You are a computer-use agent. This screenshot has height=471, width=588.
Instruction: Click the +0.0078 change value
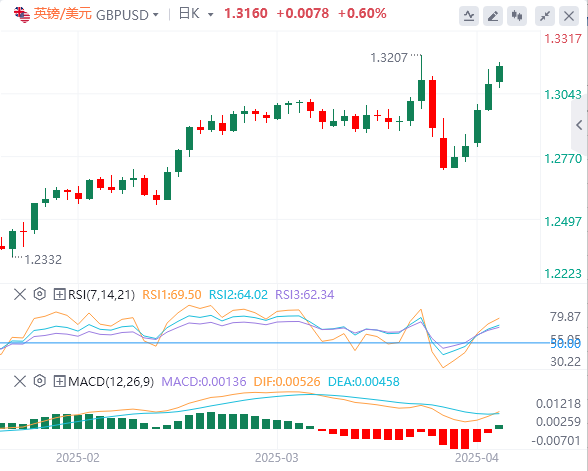click(303, 14)
